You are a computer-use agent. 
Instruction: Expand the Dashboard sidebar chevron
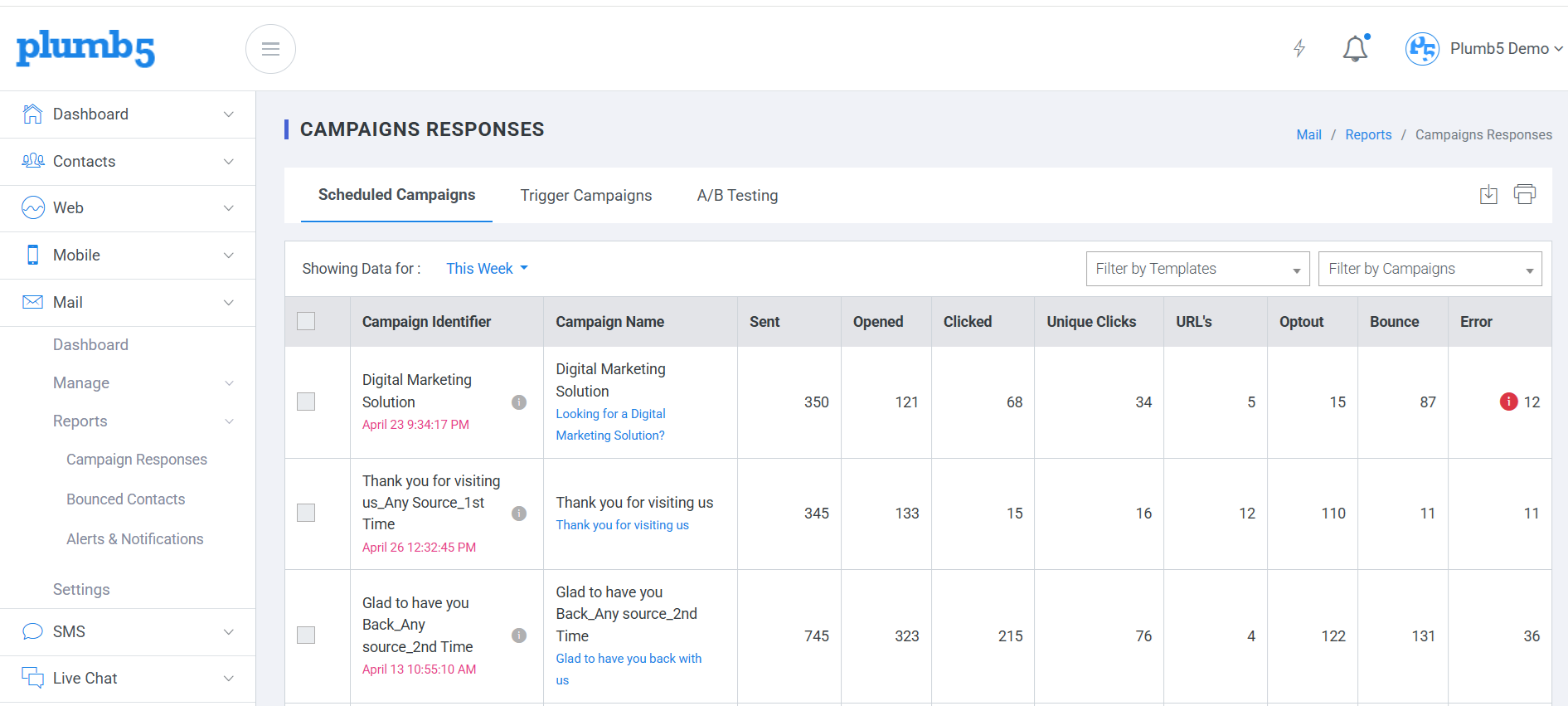(x=229, y=114)
